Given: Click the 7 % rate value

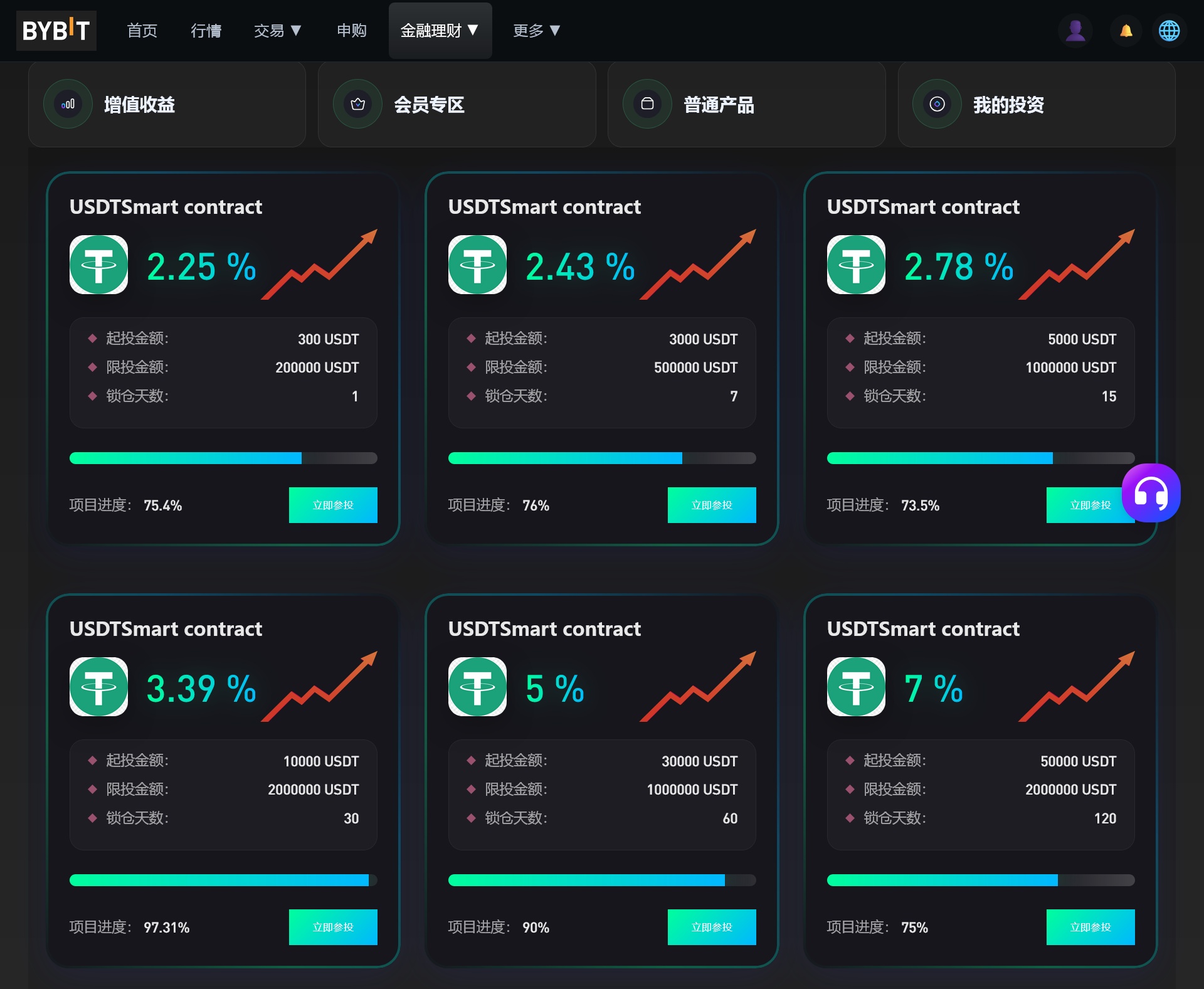Looking at the screenshot, I should tap(934, 689).
